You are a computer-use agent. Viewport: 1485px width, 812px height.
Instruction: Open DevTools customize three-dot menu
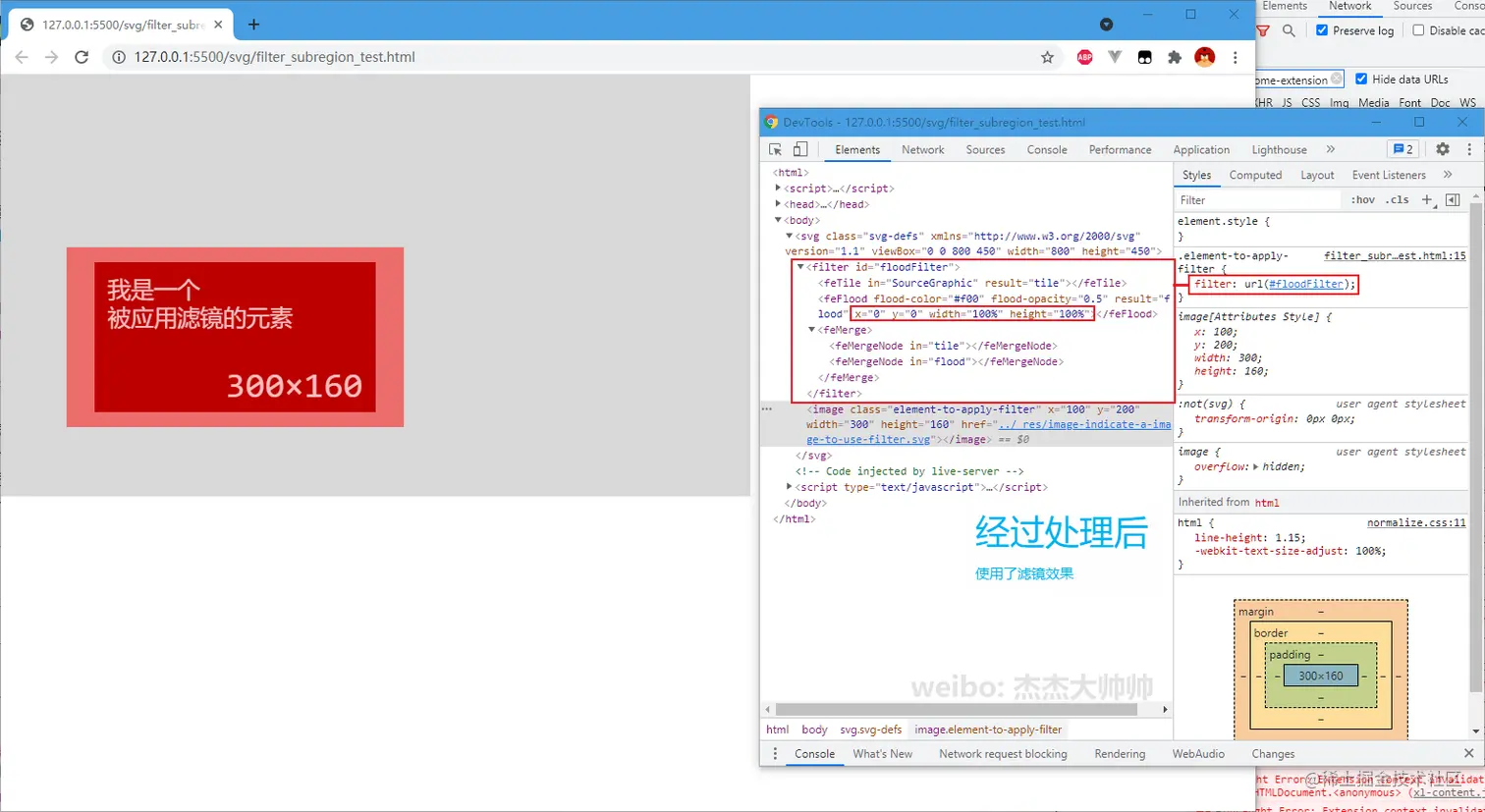tap(1469, 149)
